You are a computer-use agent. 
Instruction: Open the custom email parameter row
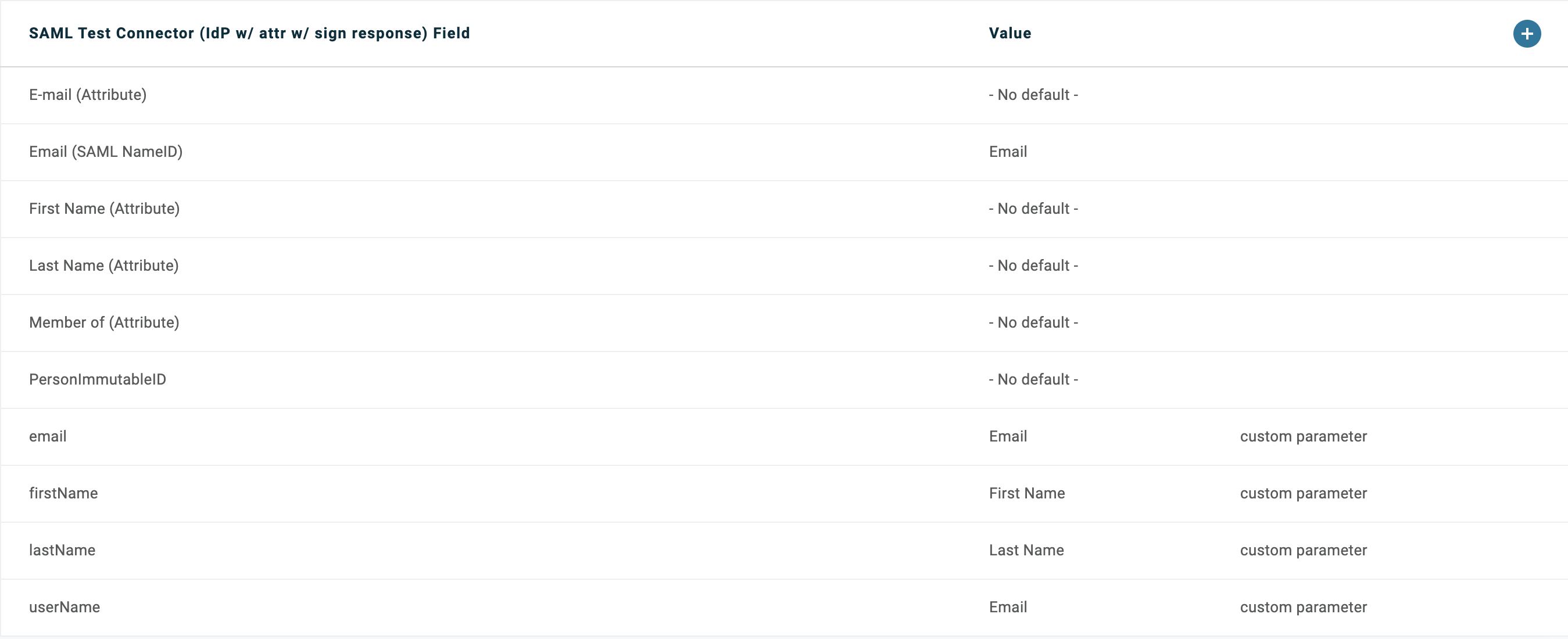click(x=48, y=436)
